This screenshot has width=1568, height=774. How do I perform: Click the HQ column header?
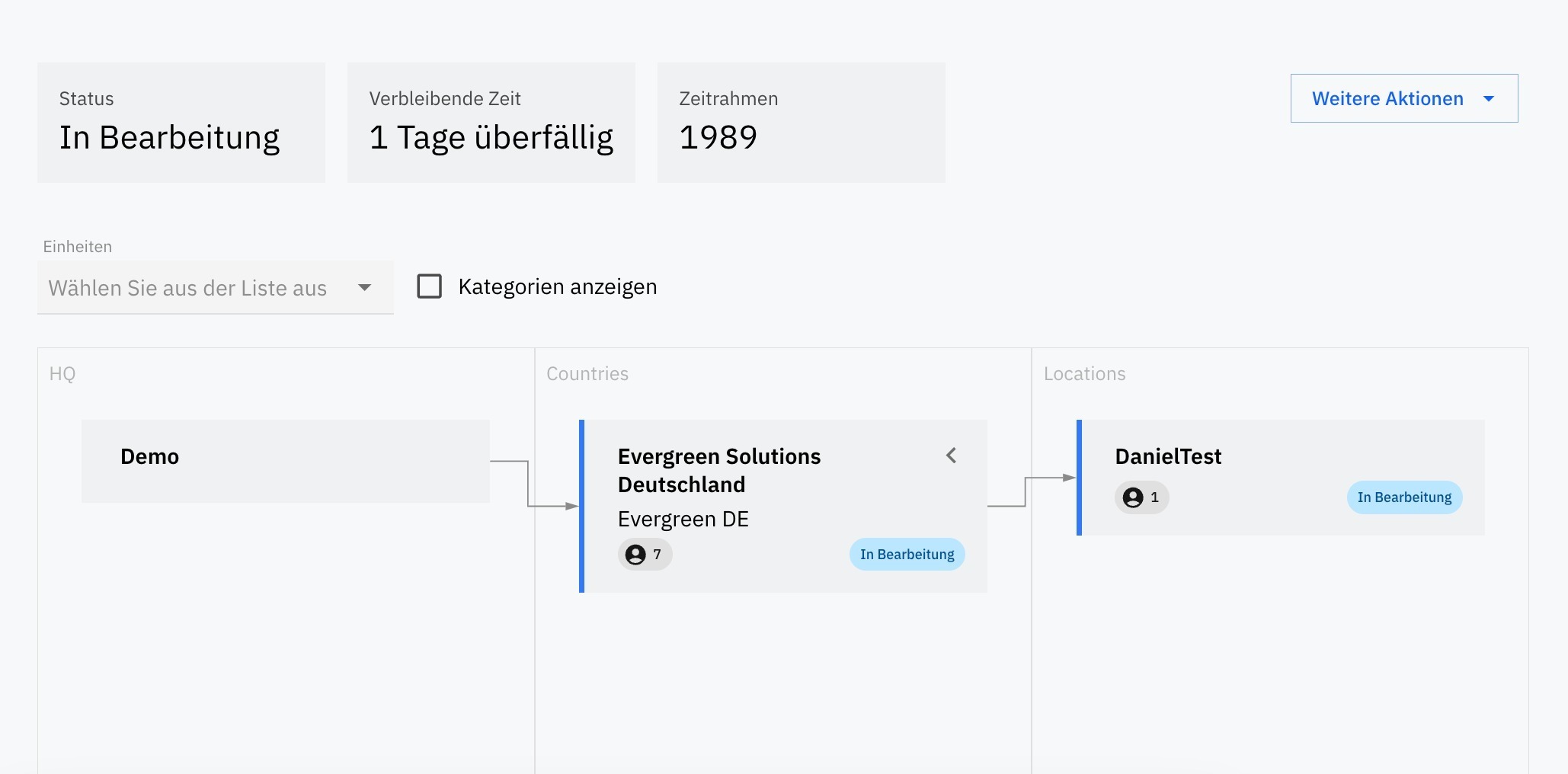62,373
